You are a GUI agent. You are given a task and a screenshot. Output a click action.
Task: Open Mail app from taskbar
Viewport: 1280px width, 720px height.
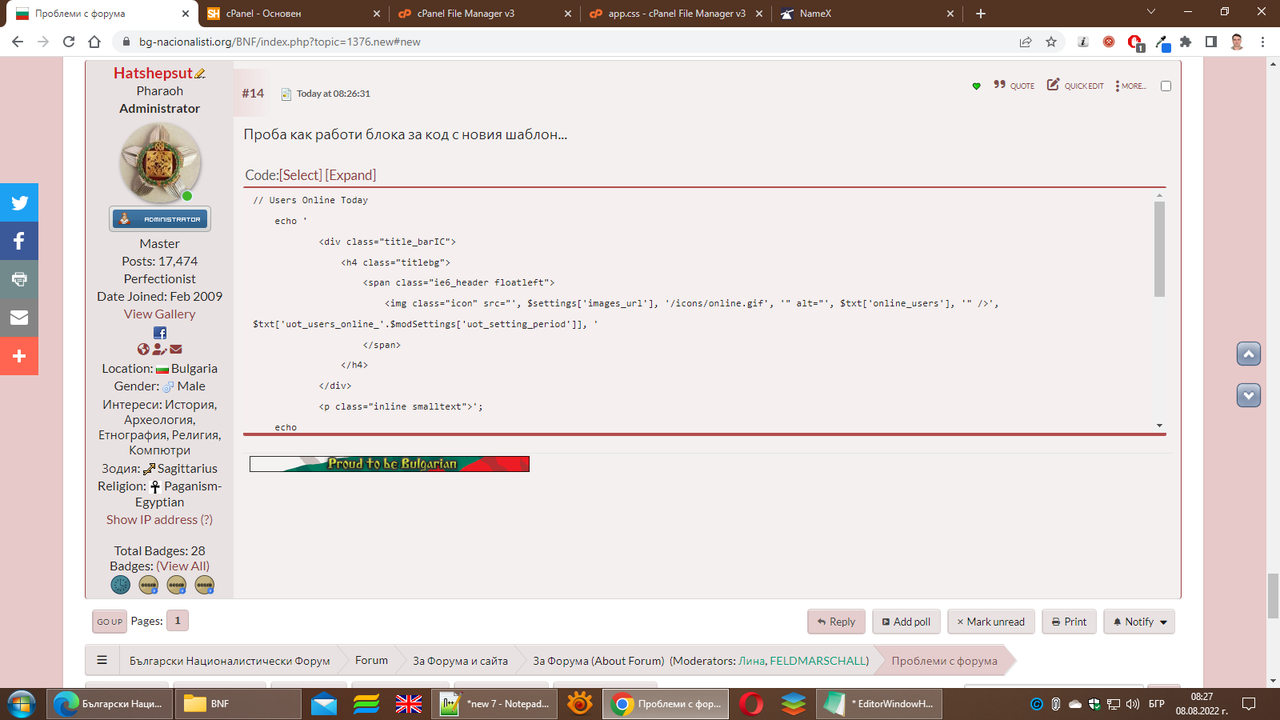[x=324, y=704]
